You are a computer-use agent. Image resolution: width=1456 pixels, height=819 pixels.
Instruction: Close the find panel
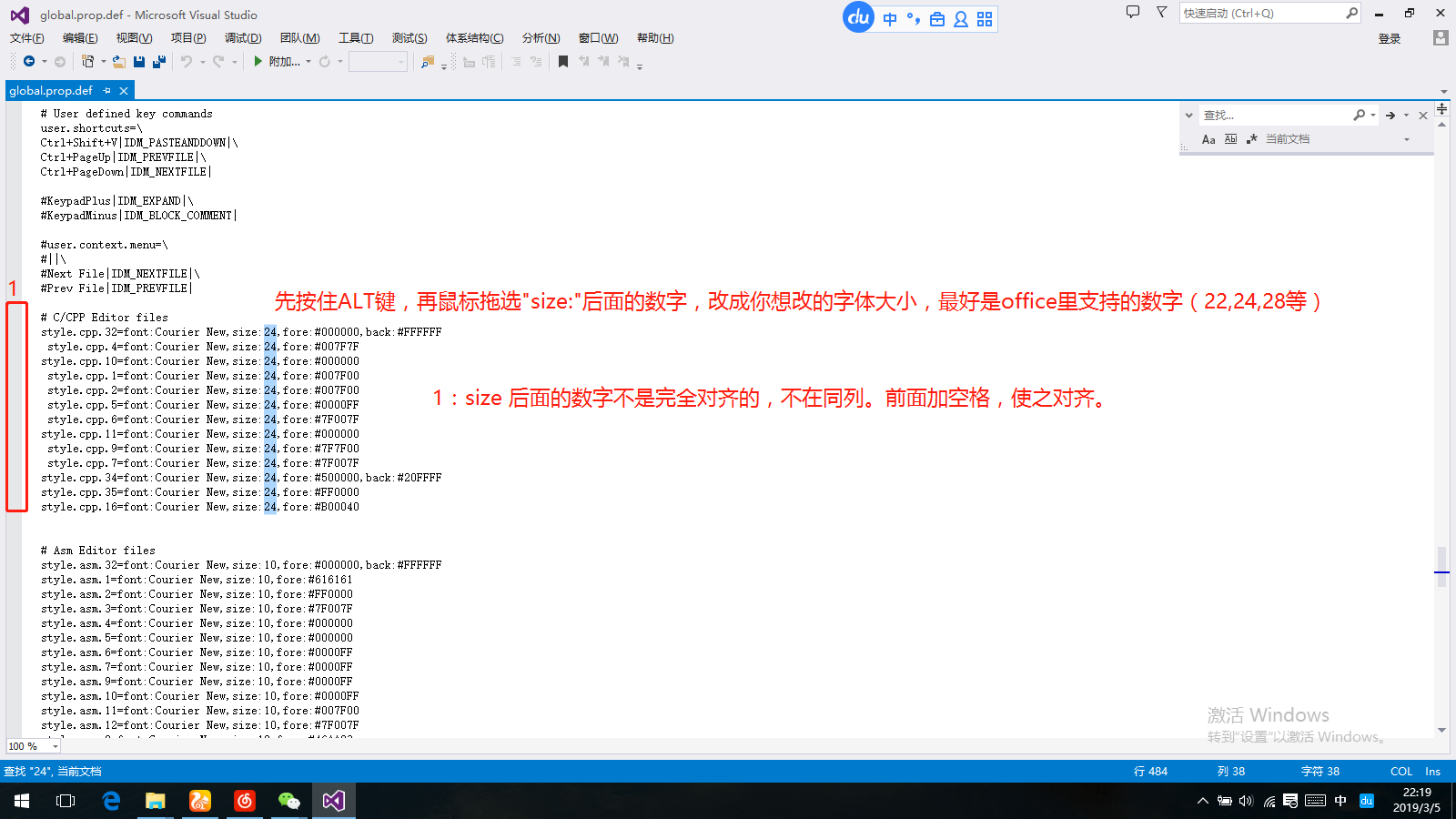[1423, 116]
